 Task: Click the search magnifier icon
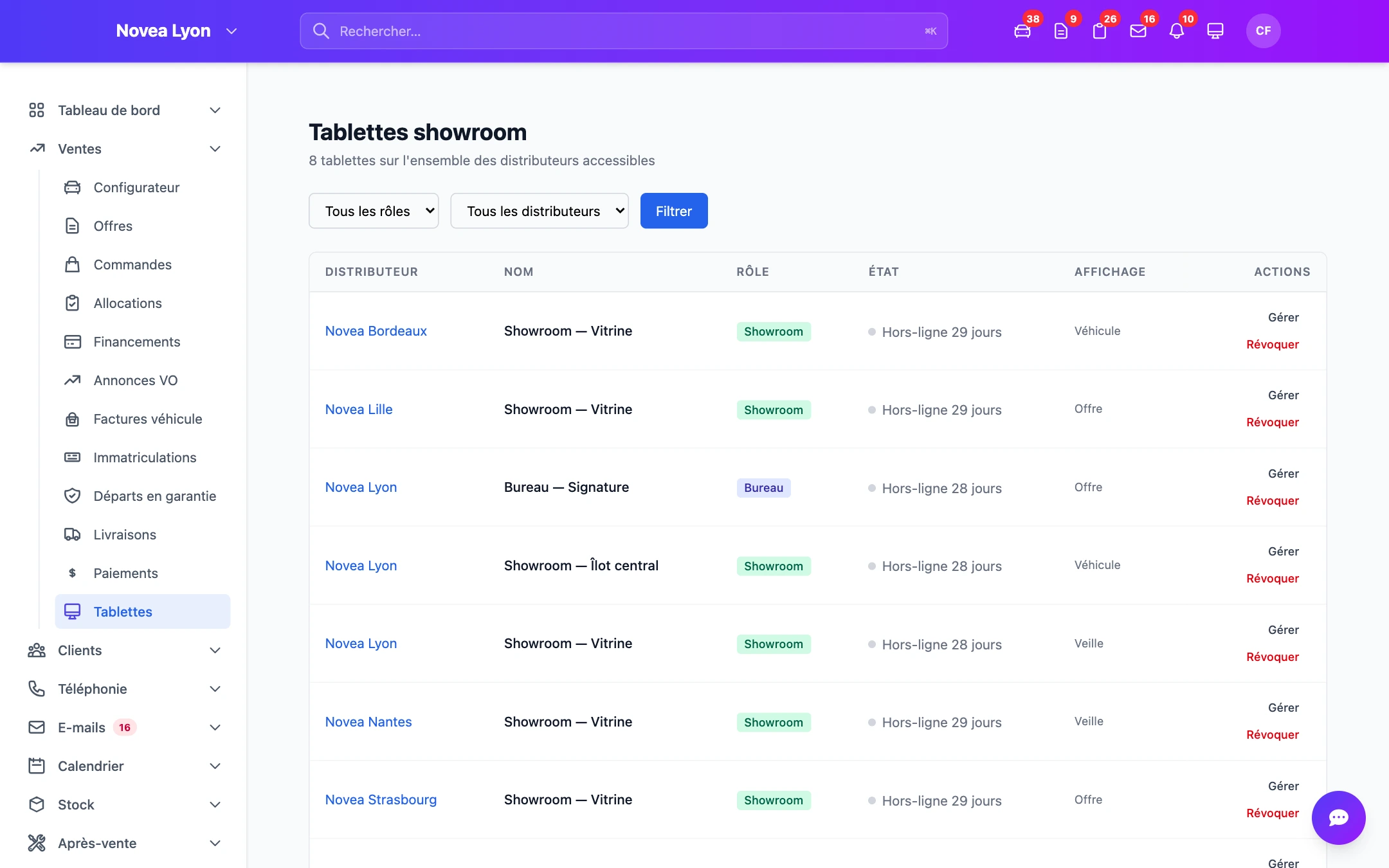coord(321,31)
